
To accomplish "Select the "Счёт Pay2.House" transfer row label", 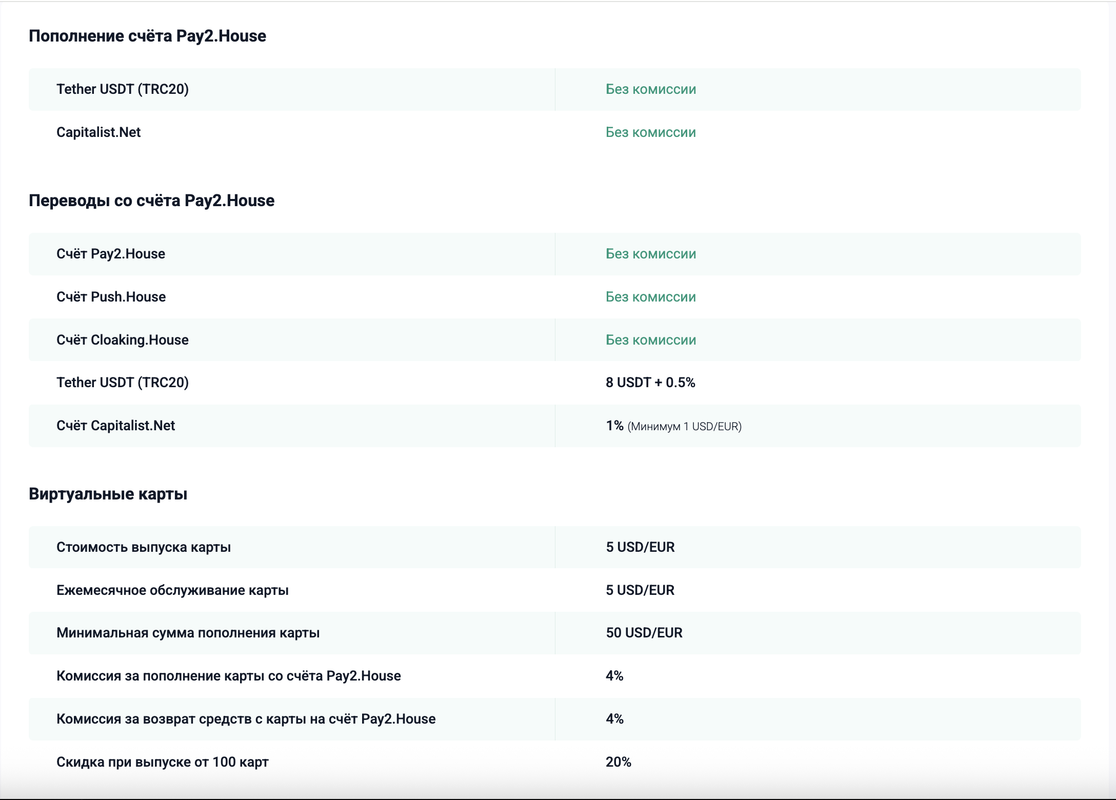I will coord(110,254).
